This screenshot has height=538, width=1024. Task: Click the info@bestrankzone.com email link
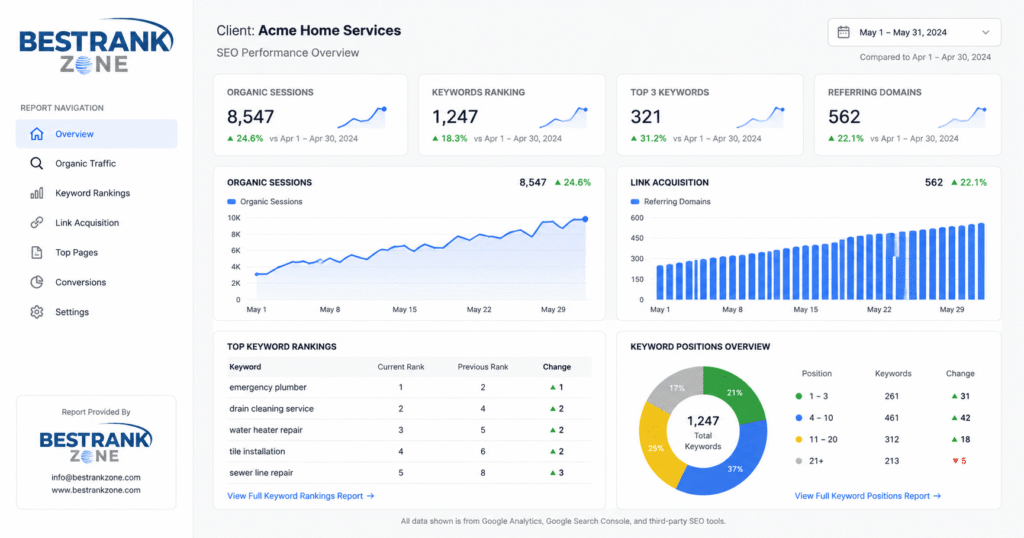click(96, 477)
